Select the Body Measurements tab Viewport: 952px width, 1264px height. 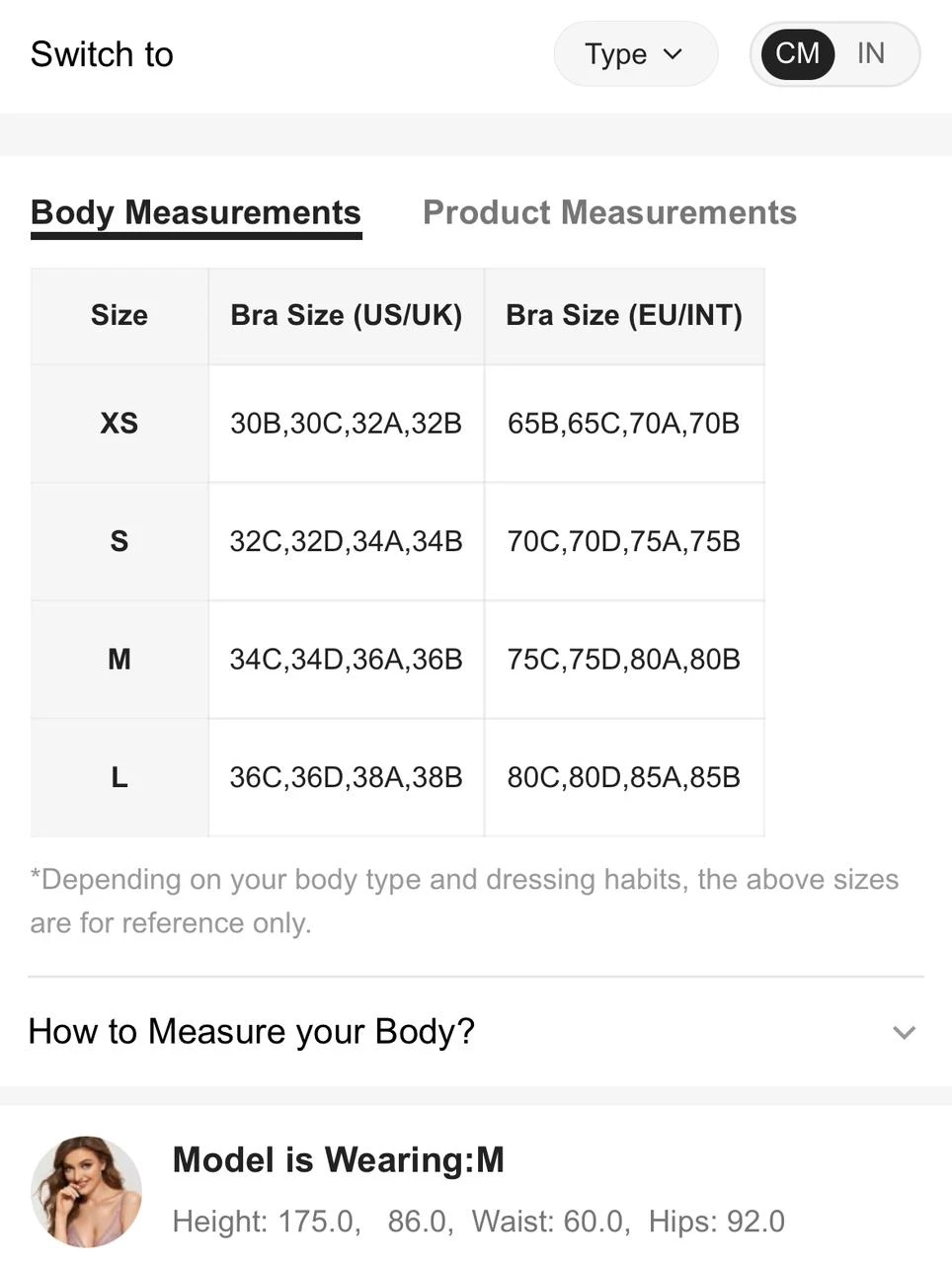tap(196, 212)
